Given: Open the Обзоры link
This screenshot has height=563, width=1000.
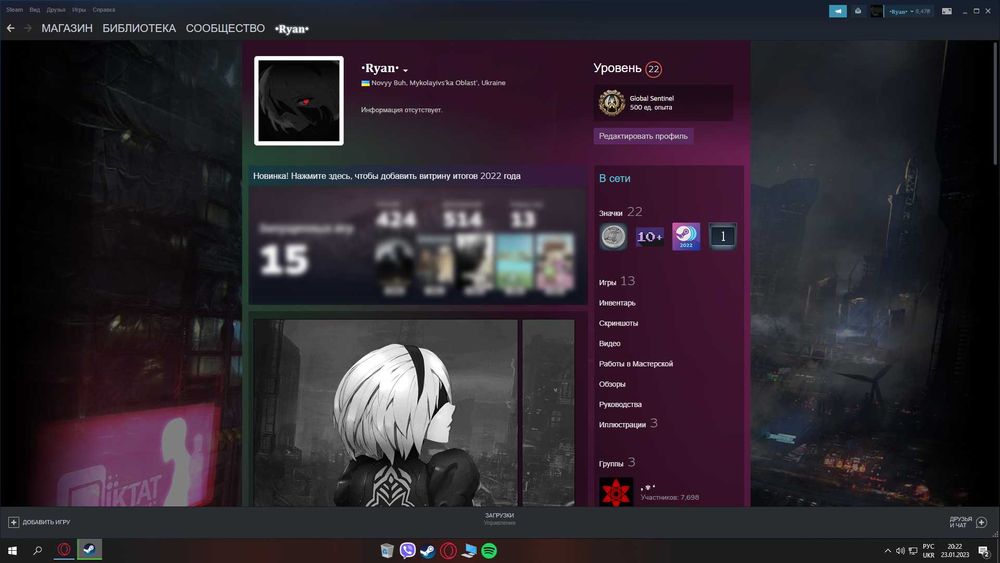Looking at the screenshot, I should [x=612, y=384].
